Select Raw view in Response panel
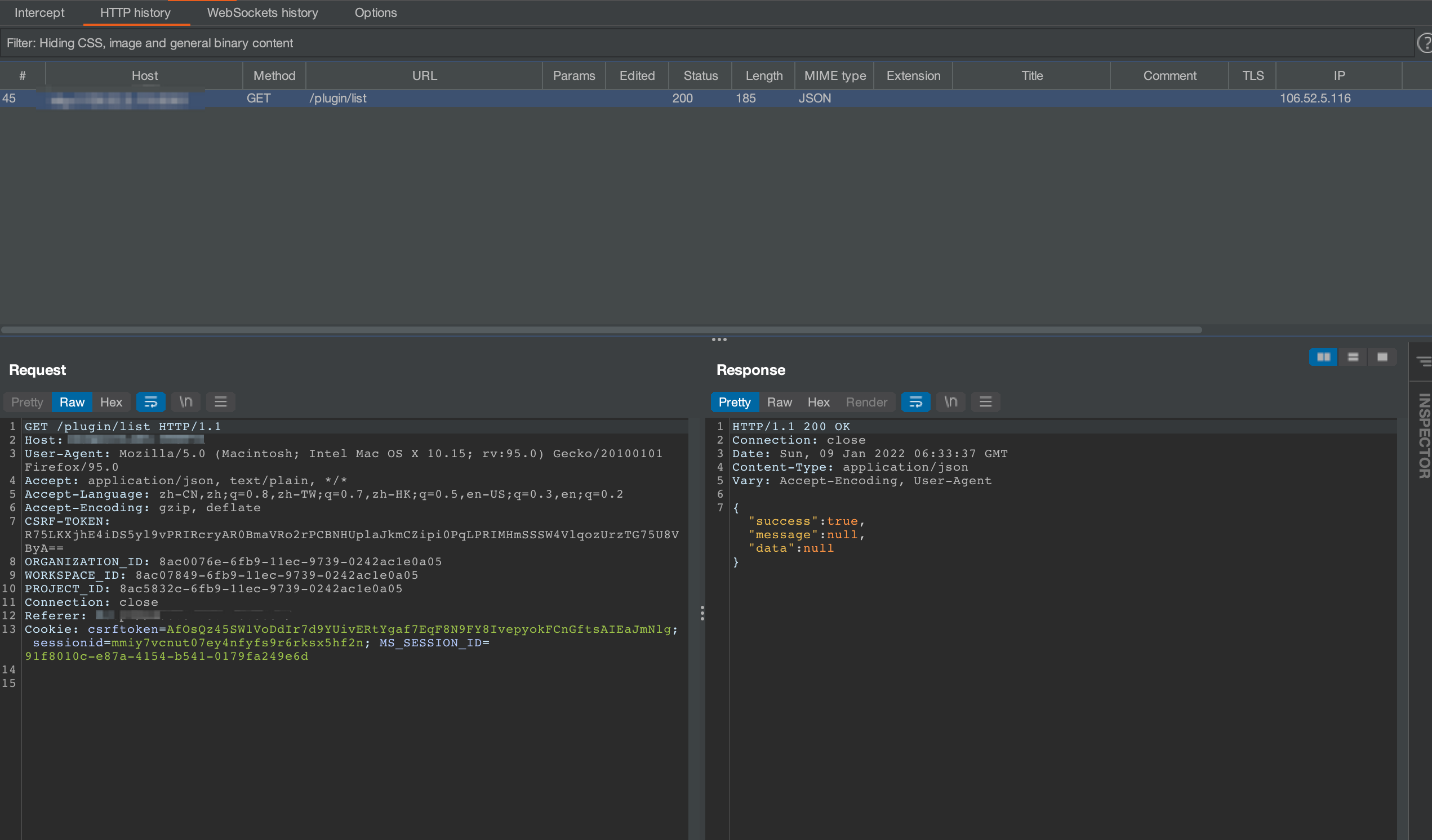1432x840 pixels. point(779,402)
